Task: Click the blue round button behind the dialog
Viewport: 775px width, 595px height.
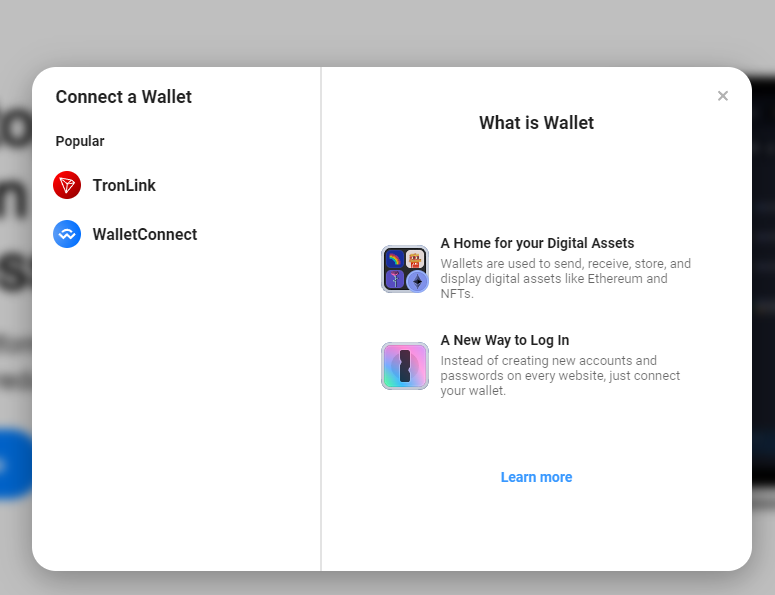Action: tap(14, 464)
